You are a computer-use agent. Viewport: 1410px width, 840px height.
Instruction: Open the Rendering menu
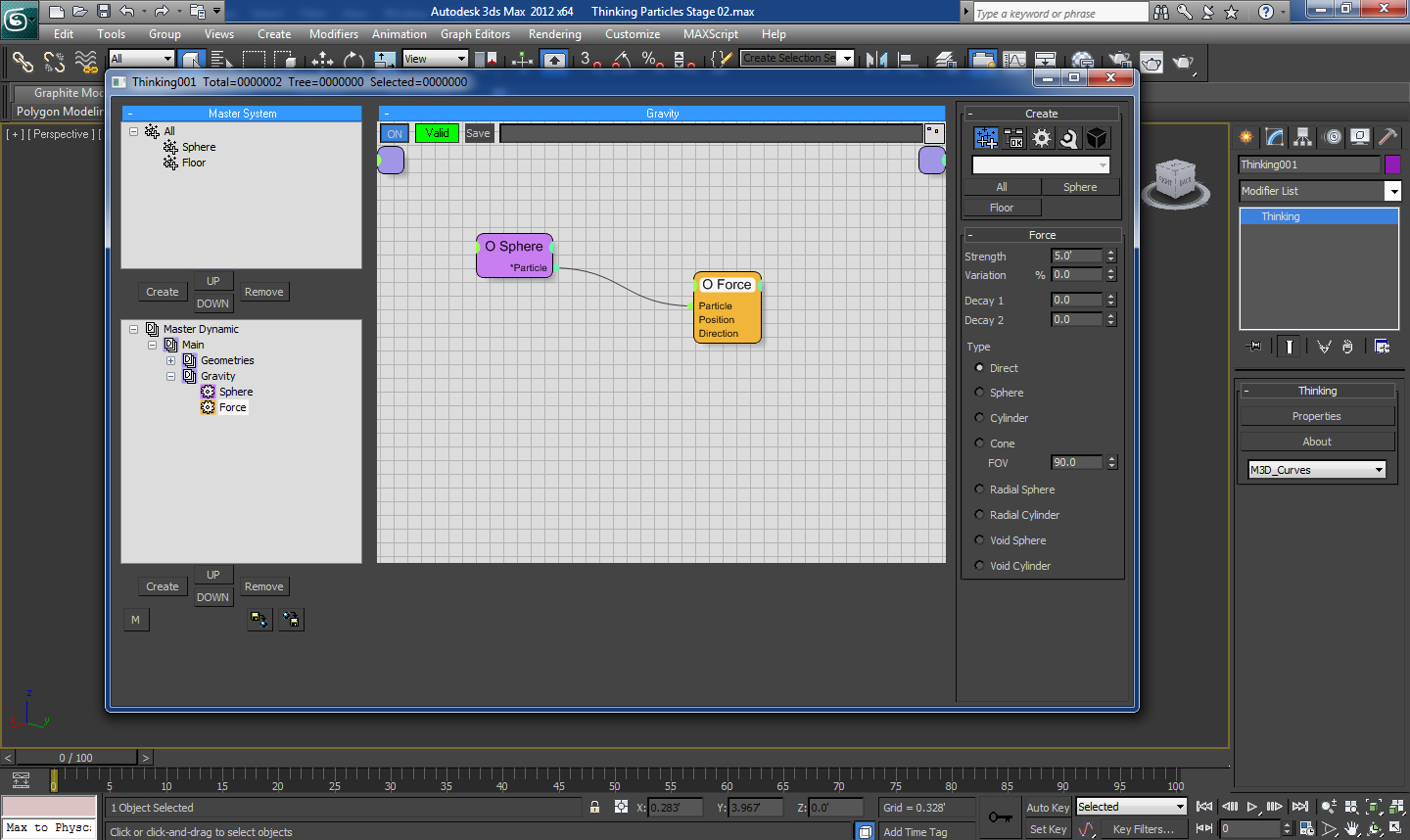(x=555, y=34)
